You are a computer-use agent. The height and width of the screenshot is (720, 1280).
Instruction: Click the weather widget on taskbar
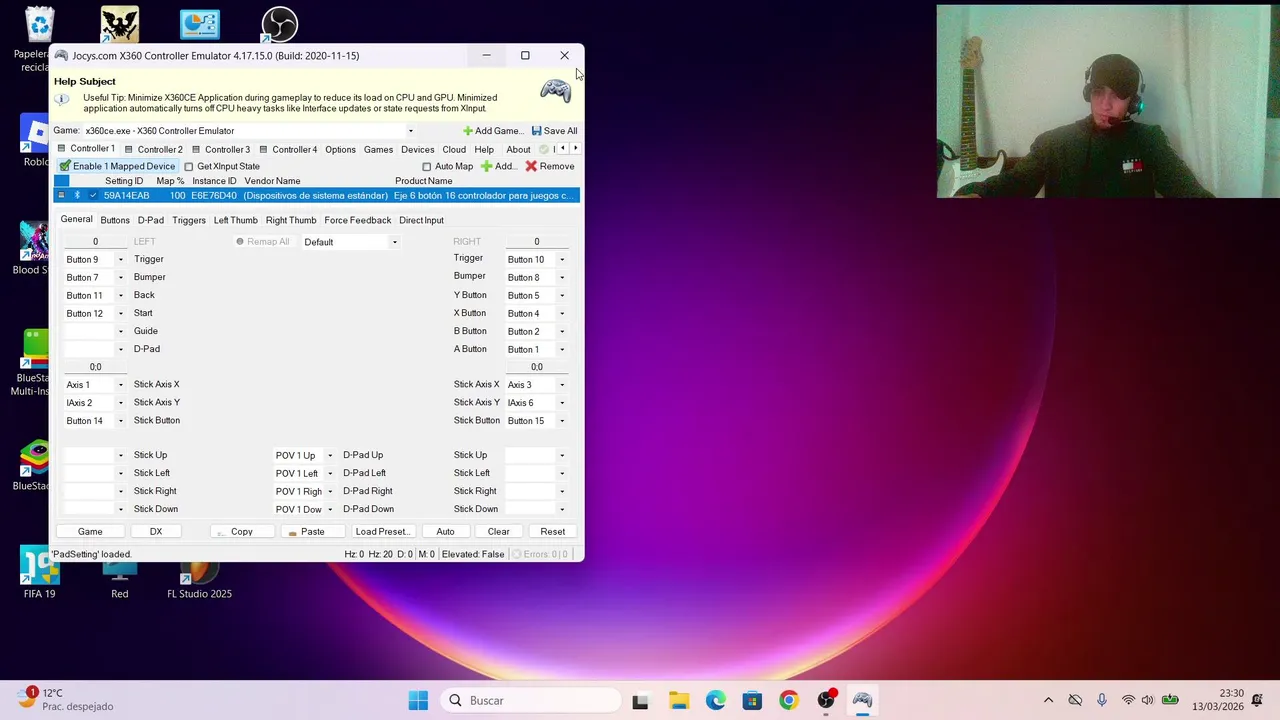coord(65,700)
